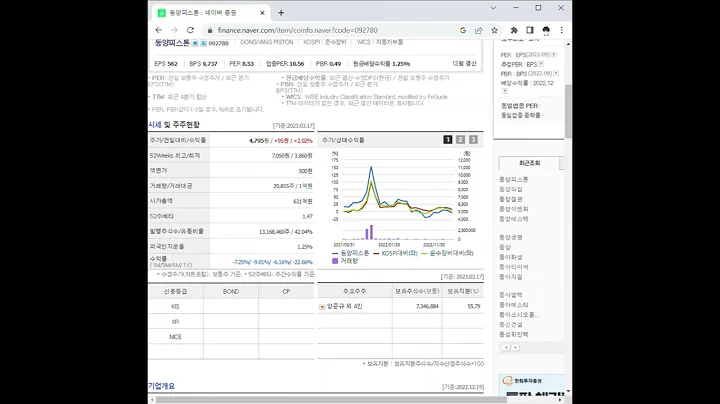Screen dimensions: 720x404
Task: Expand the PBR BPS(2022.09) info arrow
Action: (x=556, y=73)
